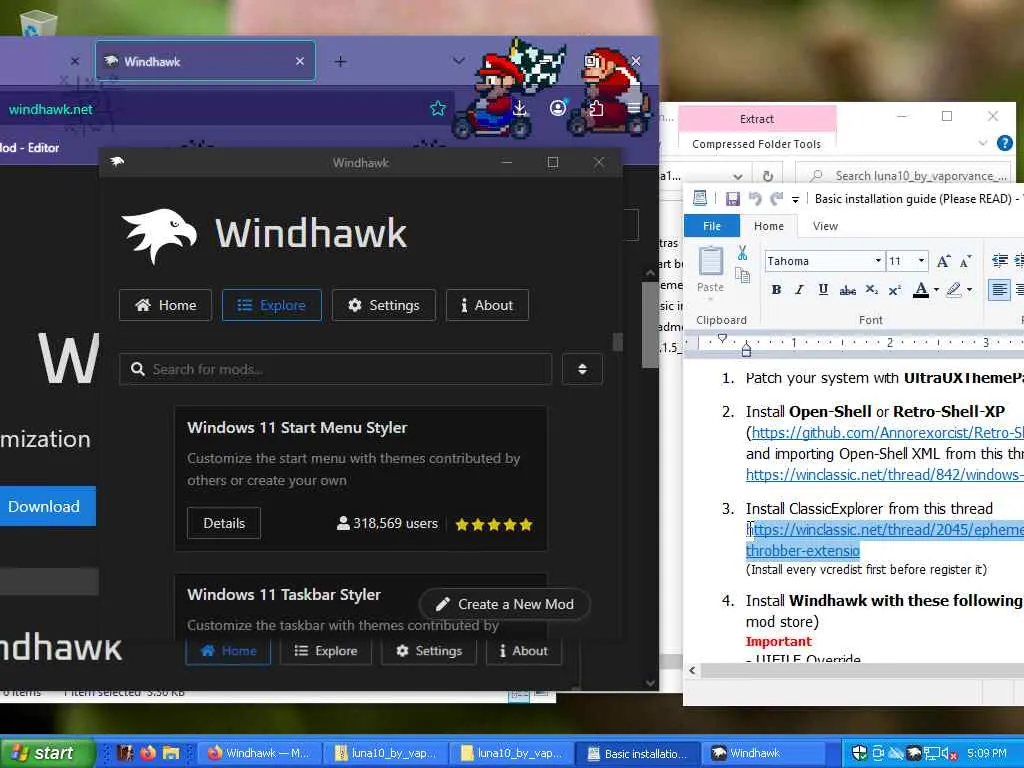Click the Redo arrow in WordPad

776,199
